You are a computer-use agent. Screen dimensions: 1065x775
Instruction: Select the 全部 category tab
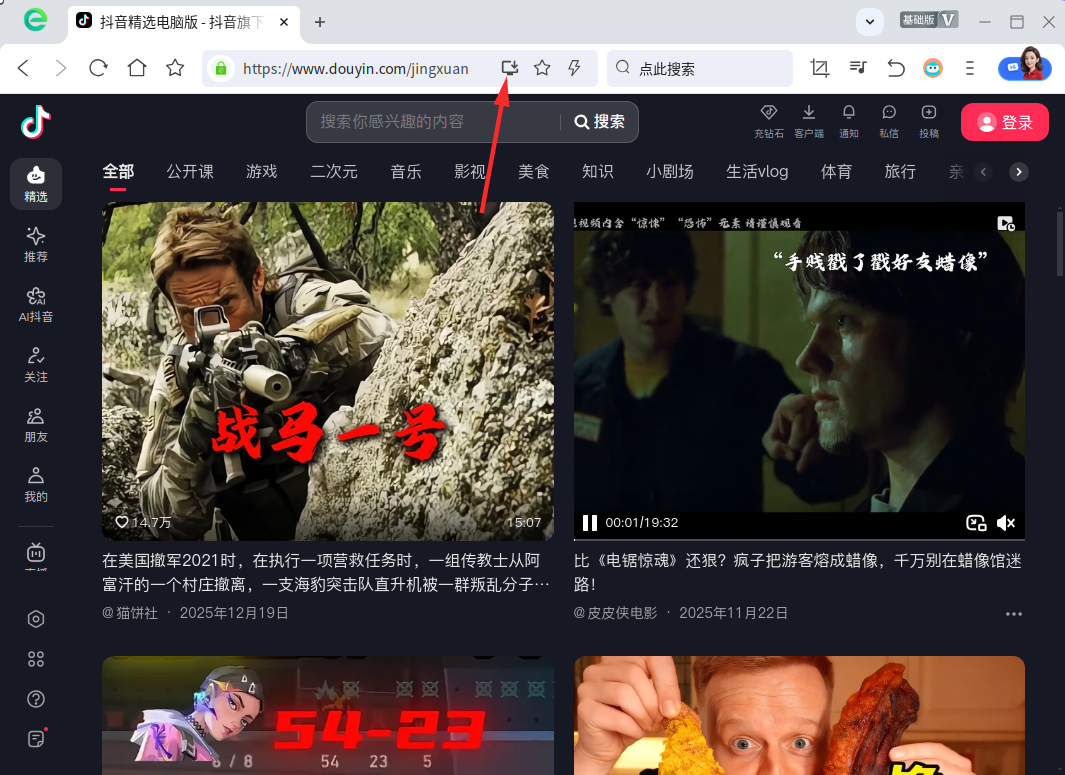118,172
